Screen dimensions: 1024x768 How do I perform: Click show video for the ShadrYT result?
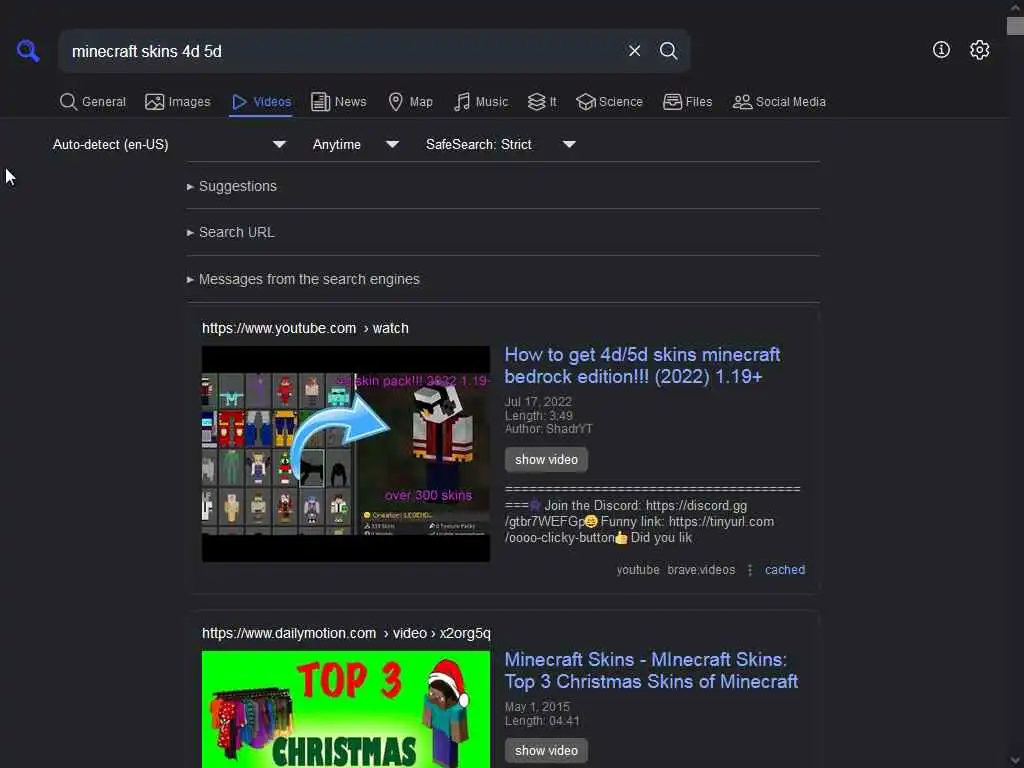tap(546, 460)
